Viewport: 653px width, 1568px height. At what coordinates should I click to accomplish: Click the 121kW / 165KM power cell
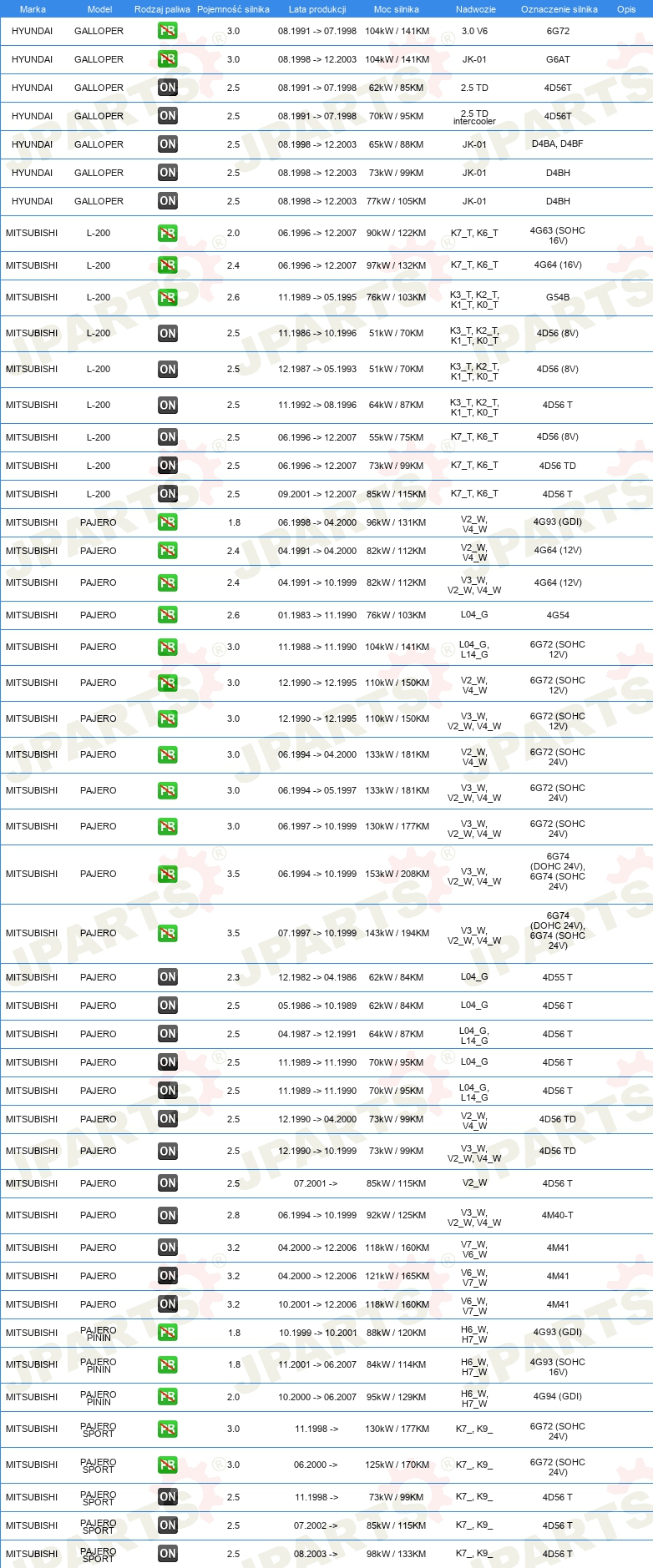397,1276
